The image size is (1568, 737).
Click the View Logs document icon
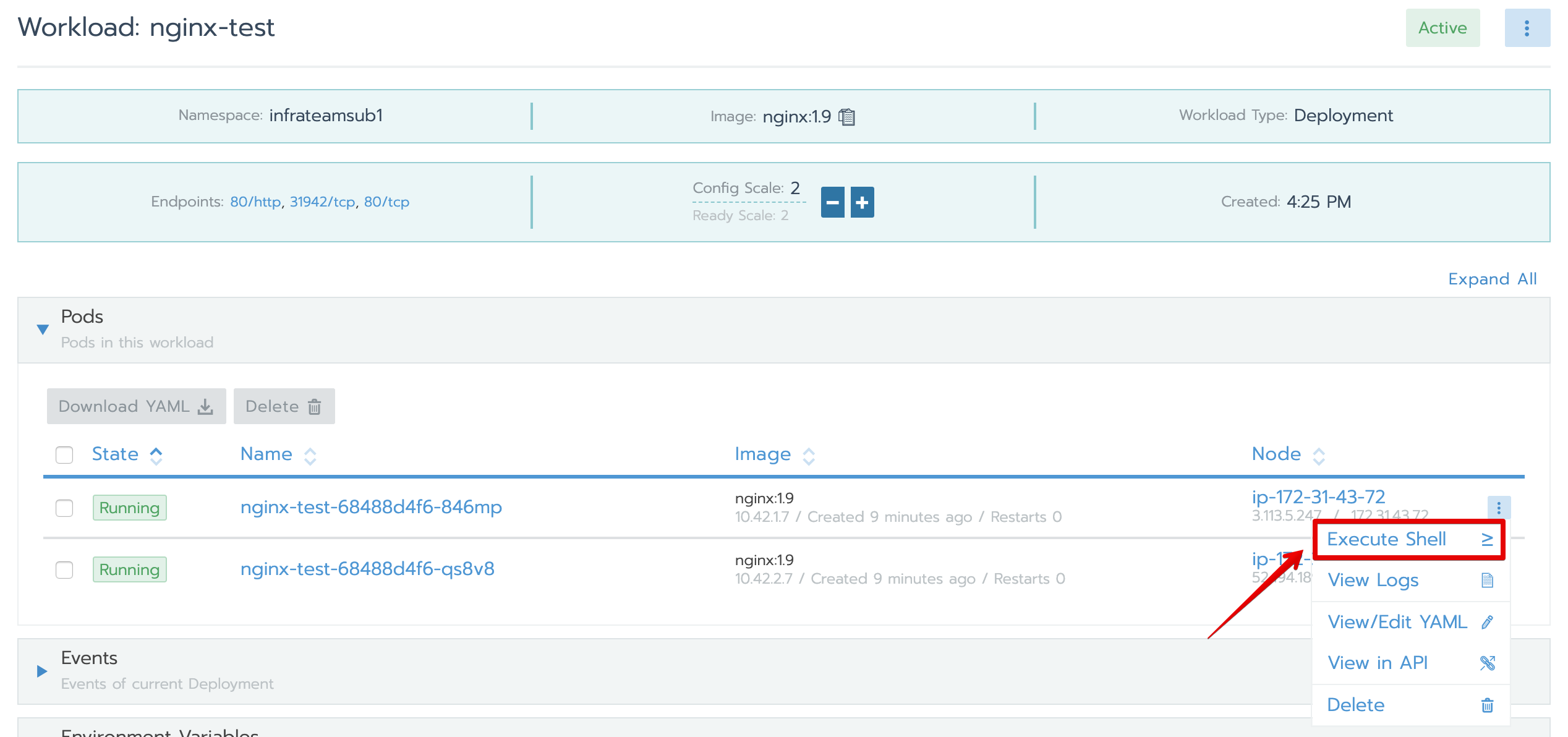click(1487, 580)
